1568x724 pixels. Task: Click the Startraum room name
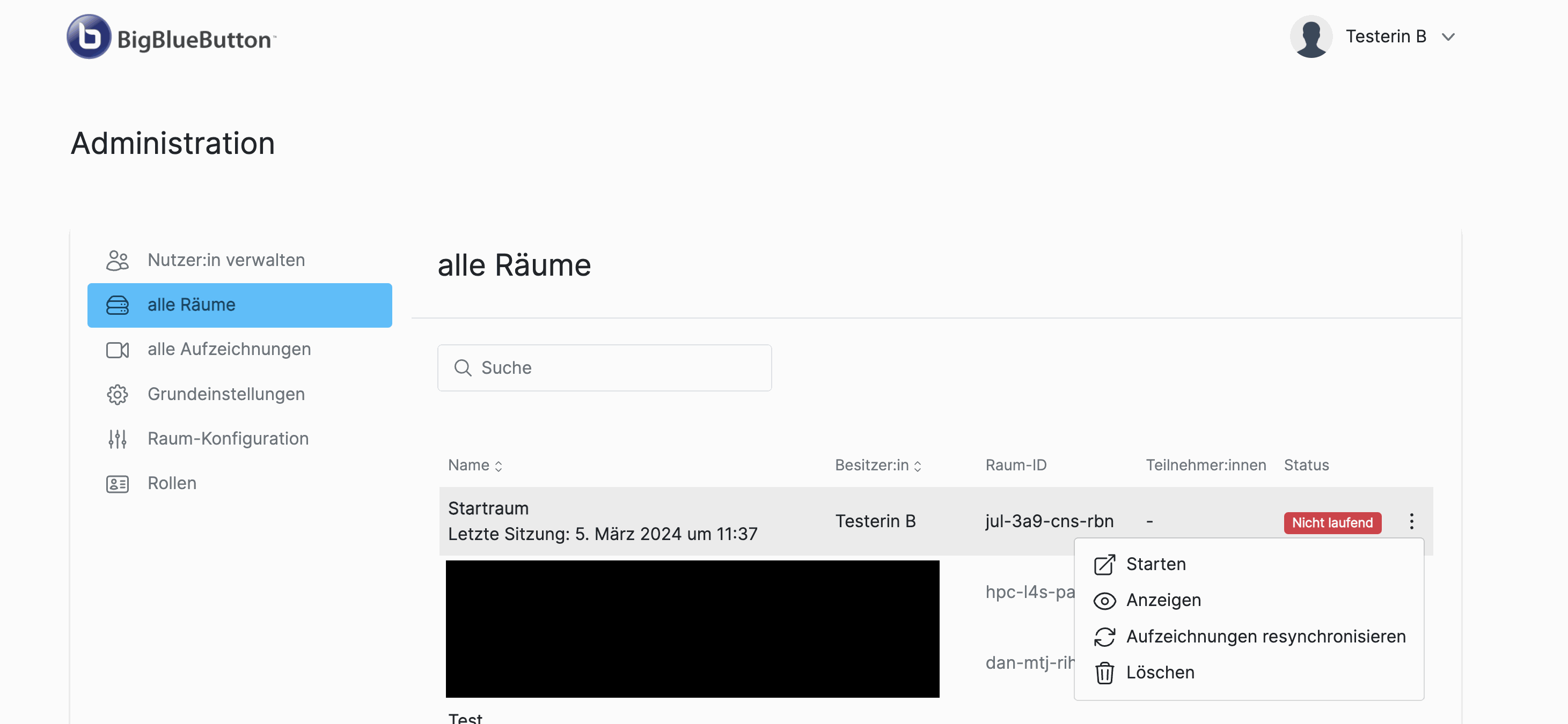[488, 508]
